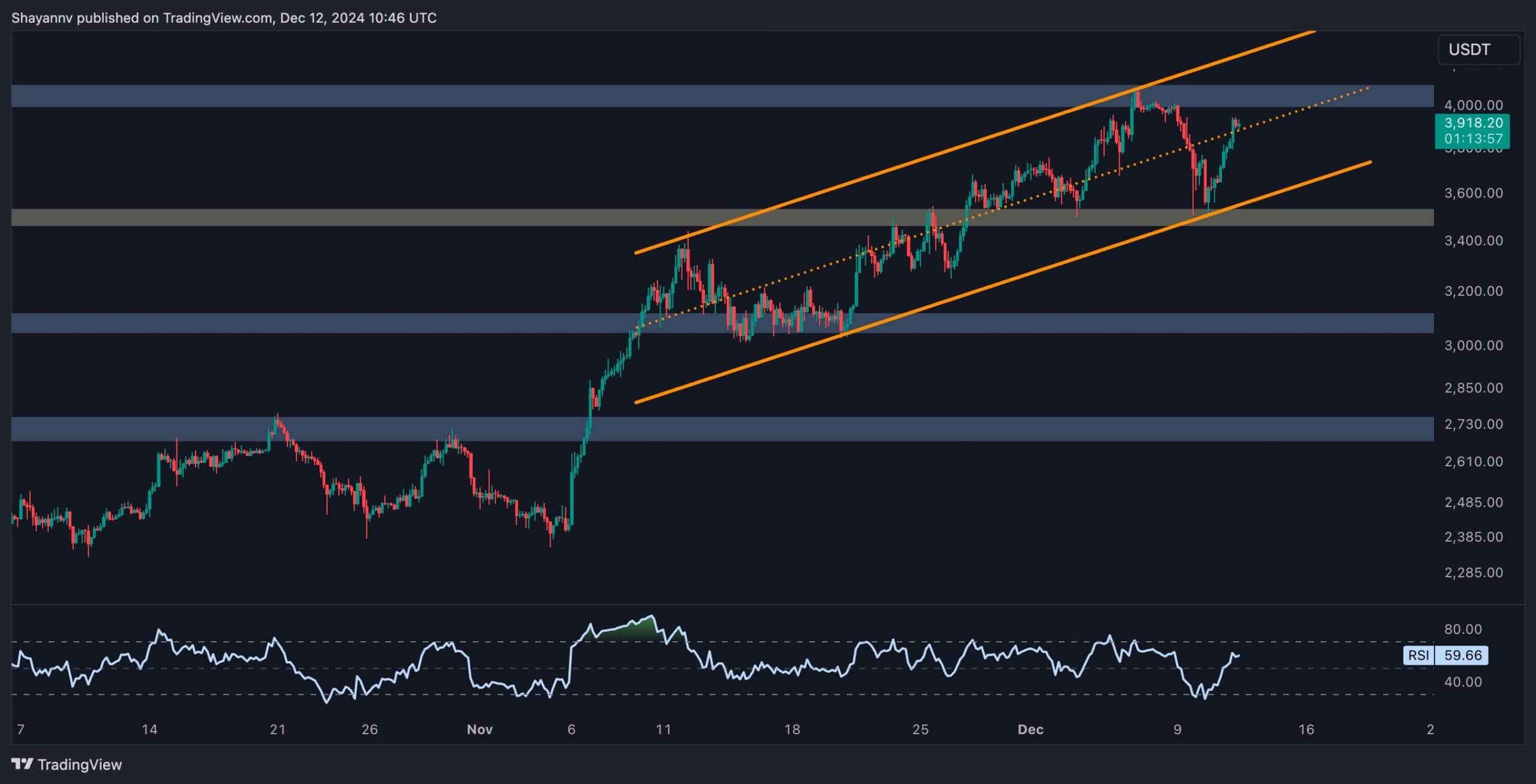
Task: Click the blue zone beside 2,730.00
Action: point(720,428)
